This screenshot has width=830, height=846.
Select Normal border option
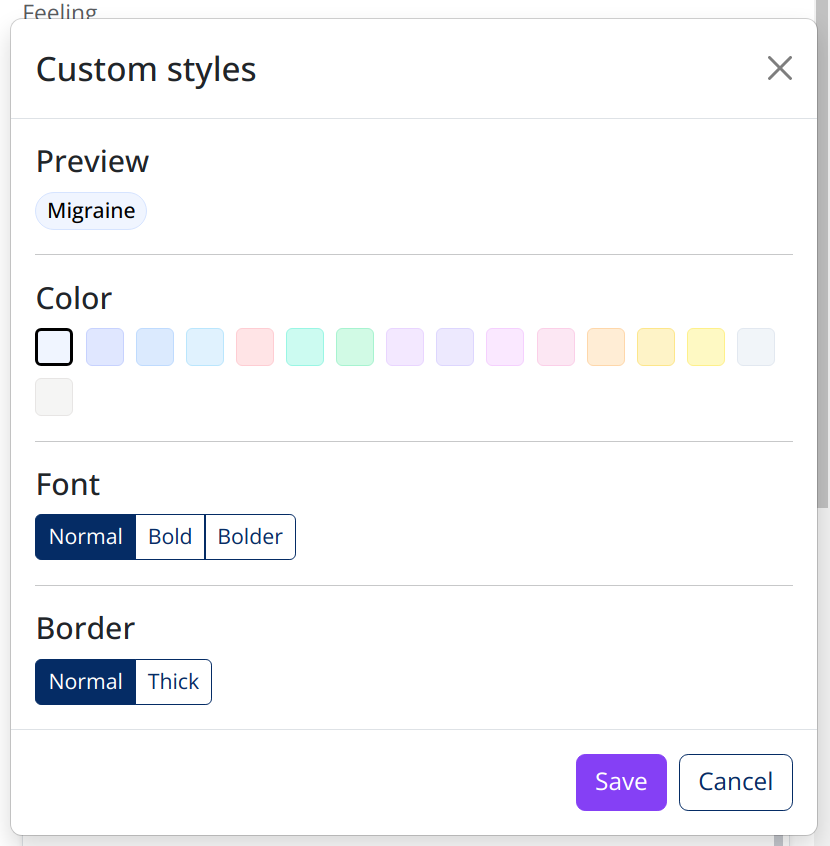[x=85, y=682]
